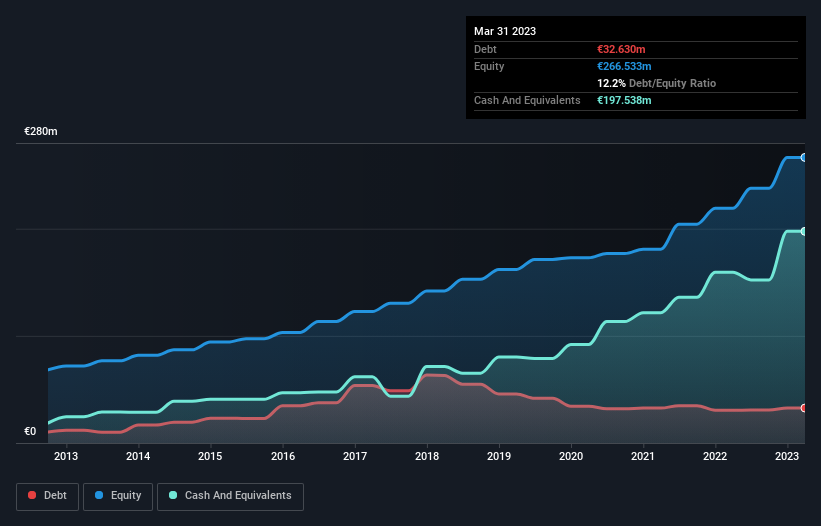The image size is (821, 526).
Task: Click the €197.538m cash value
Action: [624, 100]
